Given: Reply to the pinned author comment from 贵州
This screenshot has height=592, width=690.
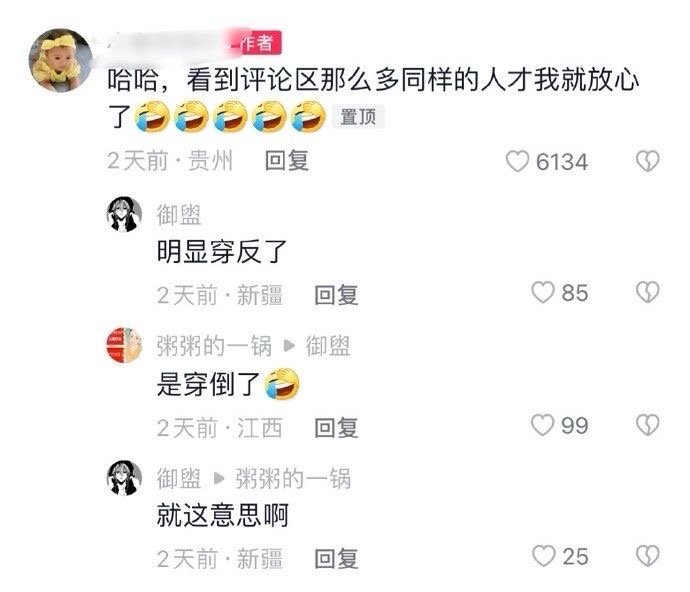Looking at the screenshot, I should pyautogui.click(x=287, y=161).
